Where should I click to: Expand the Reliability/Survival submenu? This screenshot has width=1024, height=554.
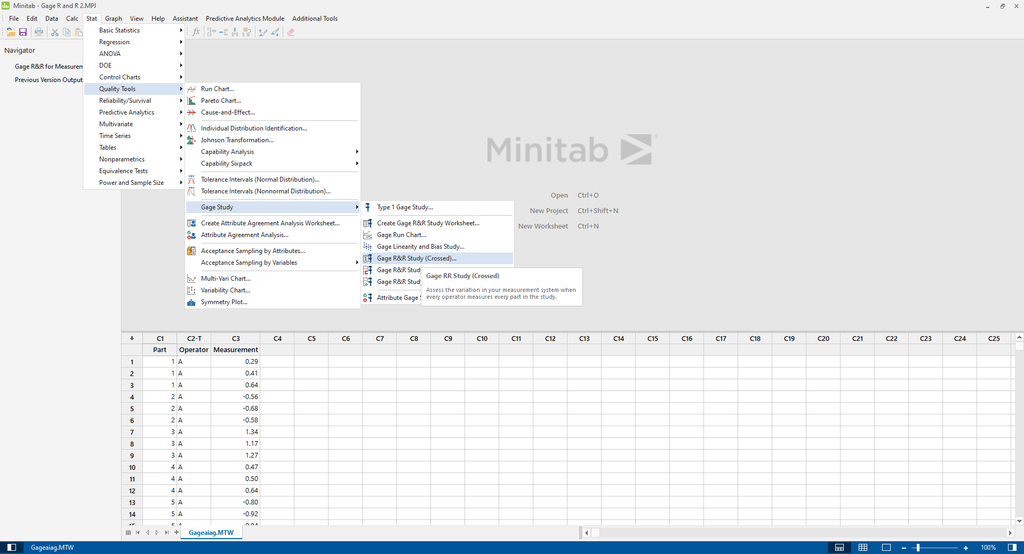click(134, 101)
